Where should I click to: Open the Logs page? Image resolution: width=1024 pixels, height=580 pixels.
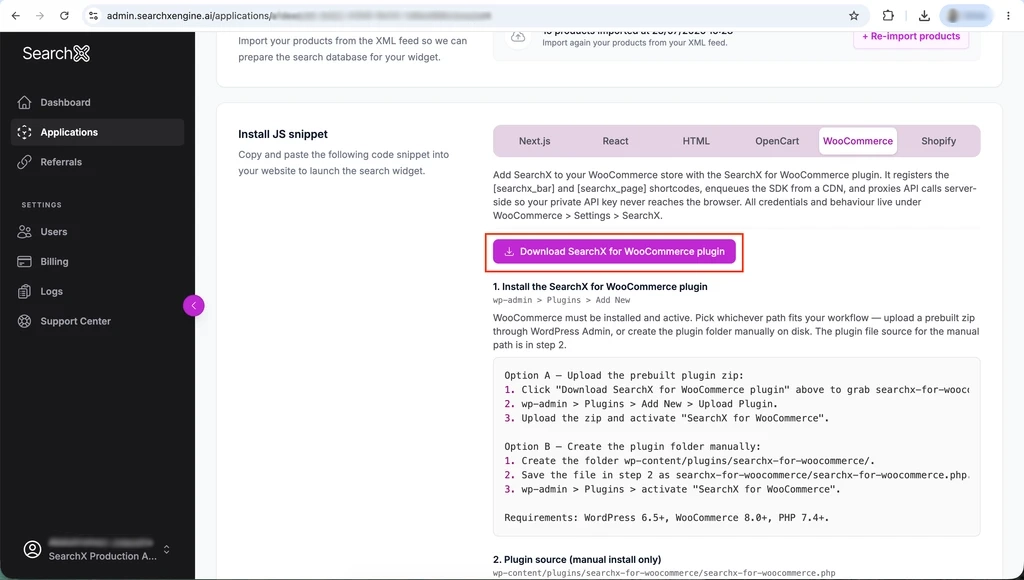[97, 291]
